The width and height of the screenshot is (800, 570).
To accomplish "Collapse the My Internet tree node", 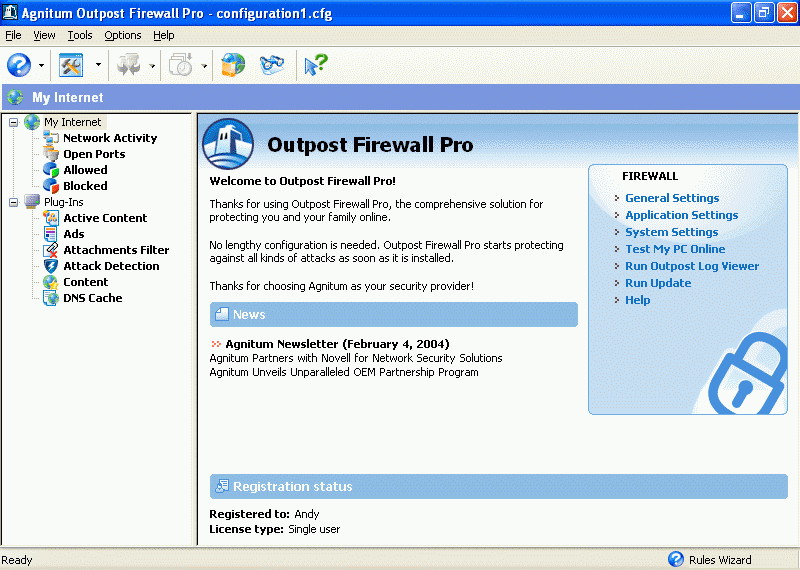I will (14, 122).
